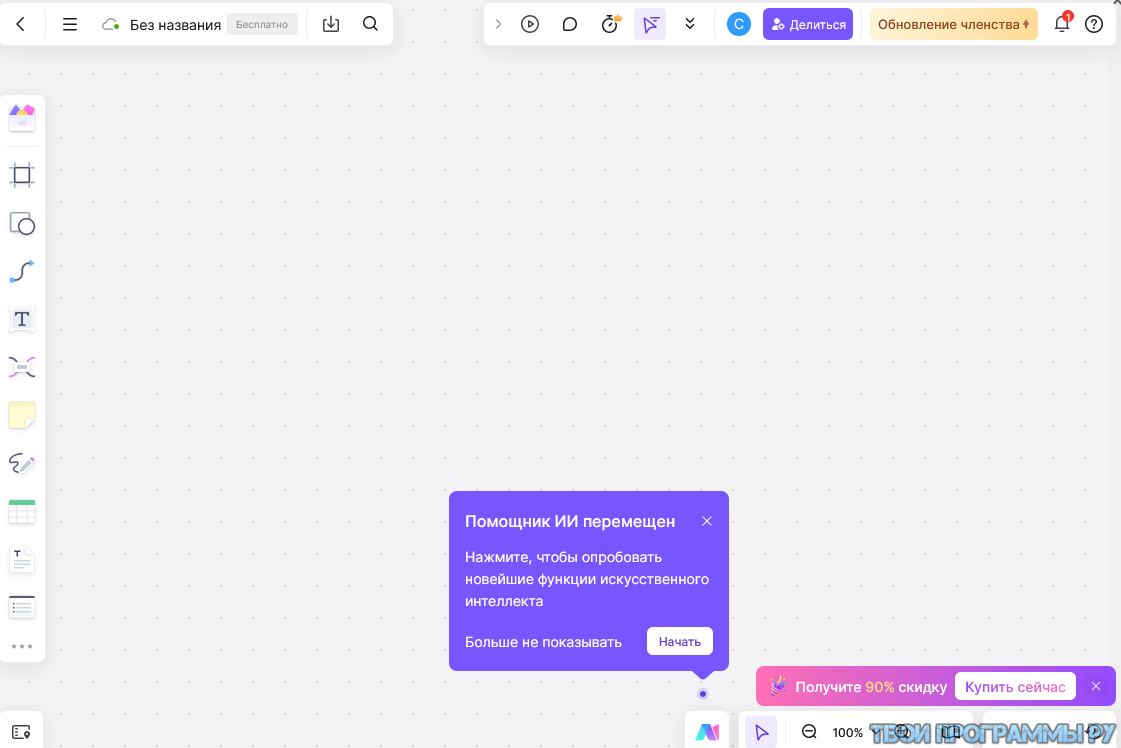
Task: Open the hamburger main menu
Action: (69, 24)
